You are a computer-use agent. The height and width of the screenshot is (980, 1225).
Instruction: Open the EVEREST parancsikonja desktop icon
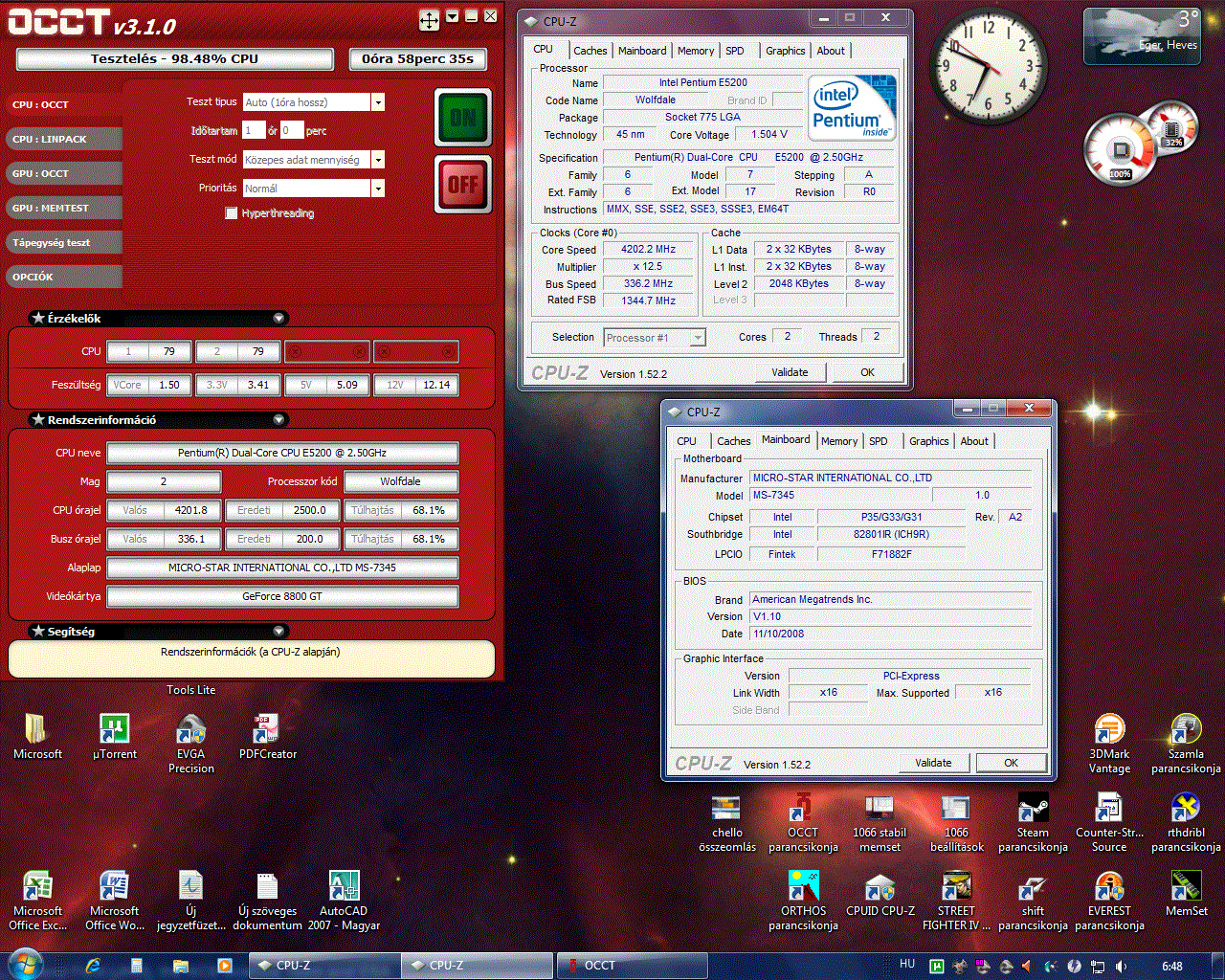(x=1109, y=900)
